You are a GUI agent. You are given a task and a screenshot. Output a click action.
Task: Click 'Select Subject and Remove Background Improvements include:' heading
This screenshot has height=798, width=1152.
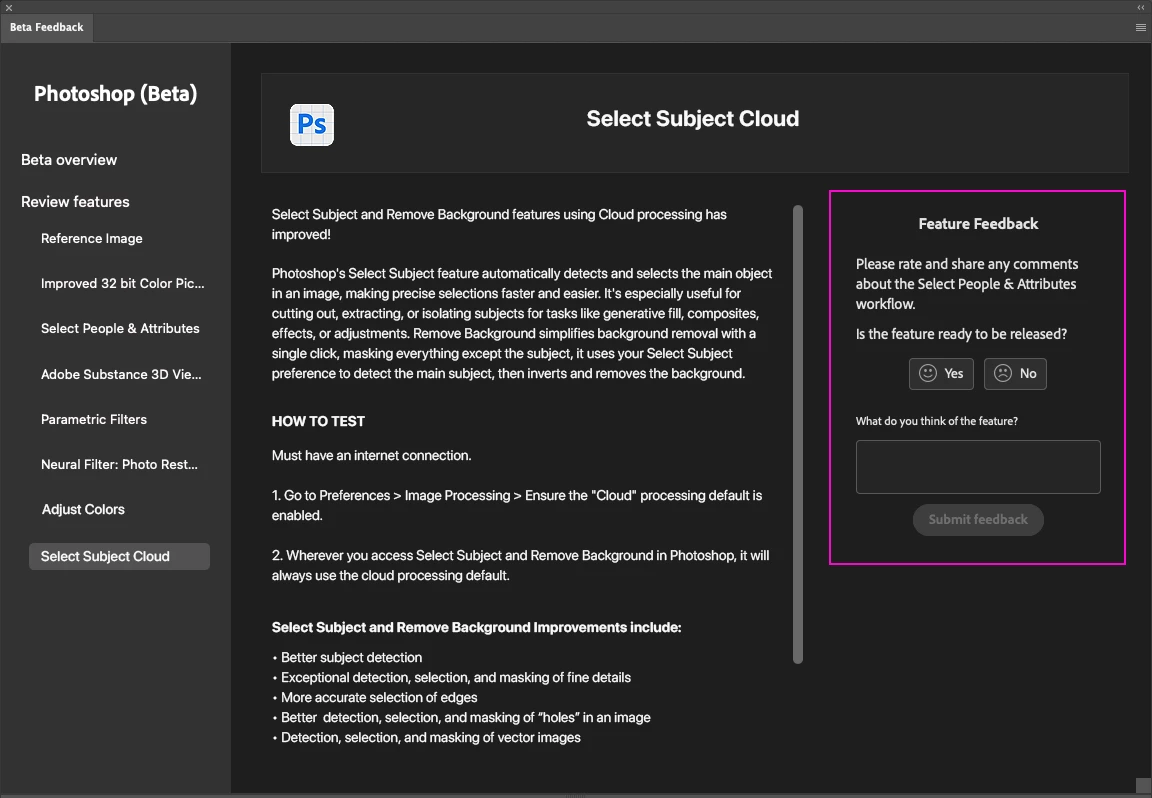point(476,628)
